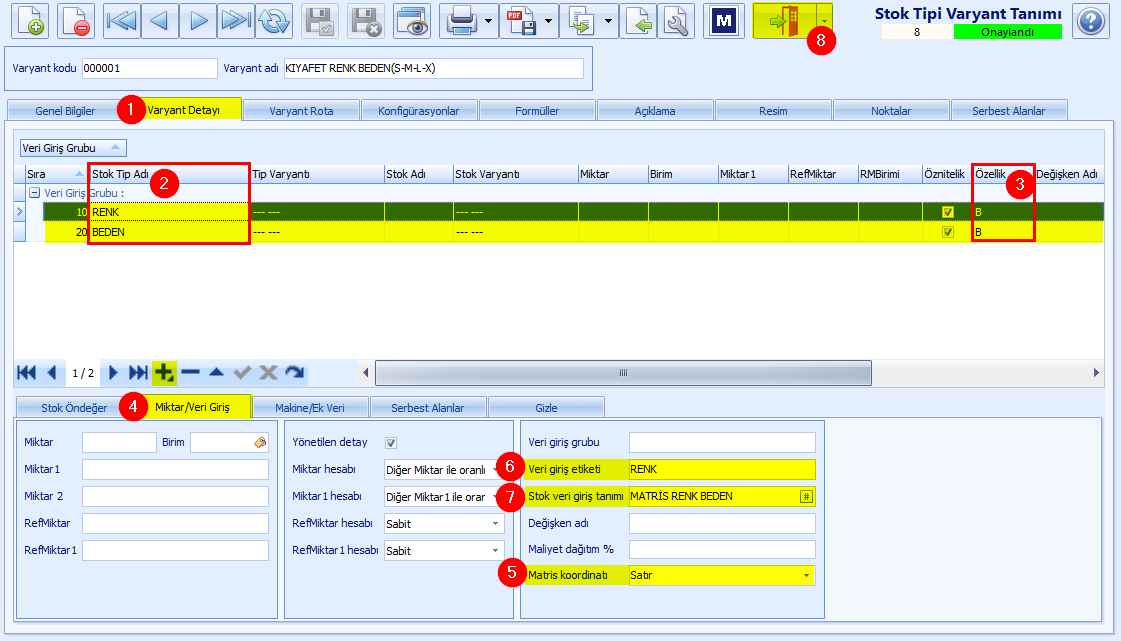This screenshot has width=1121, height=641.
Task: Open the RefMiktar hesabı dropdown
Action: tap(495, 524)
